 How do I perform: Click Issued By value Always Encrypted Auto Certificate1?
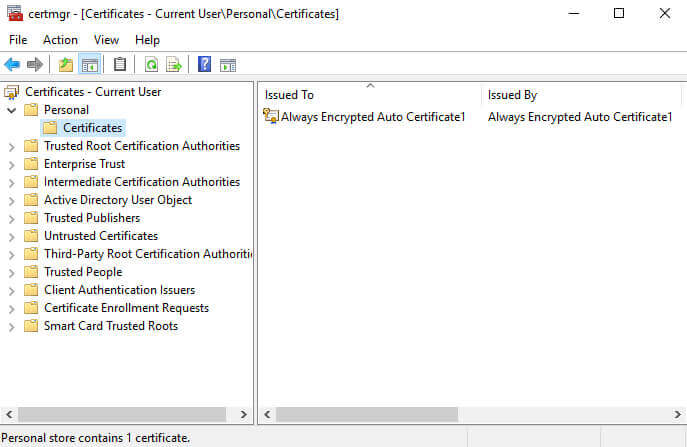pyautogui.click(x=580, y=117)
